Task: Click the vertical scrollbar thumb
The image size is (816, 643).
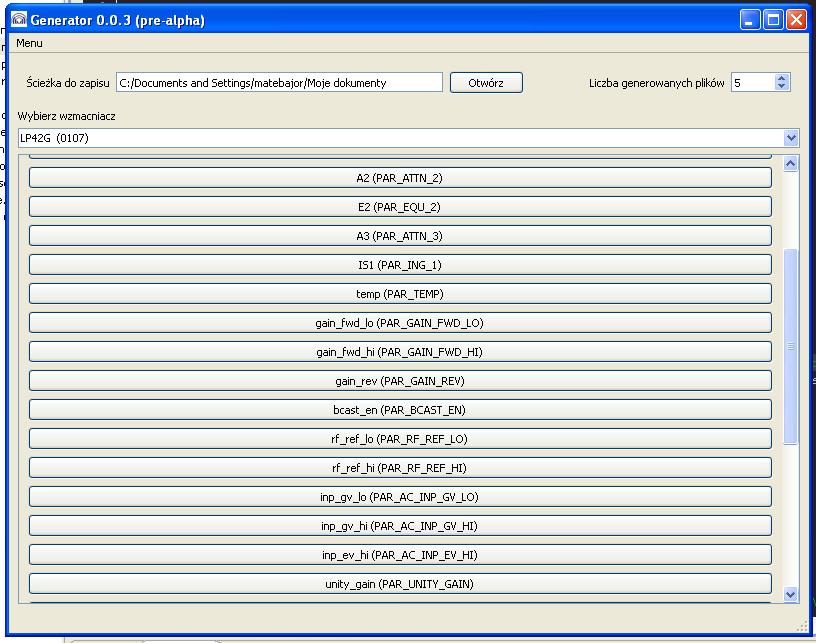Action: 791,345
